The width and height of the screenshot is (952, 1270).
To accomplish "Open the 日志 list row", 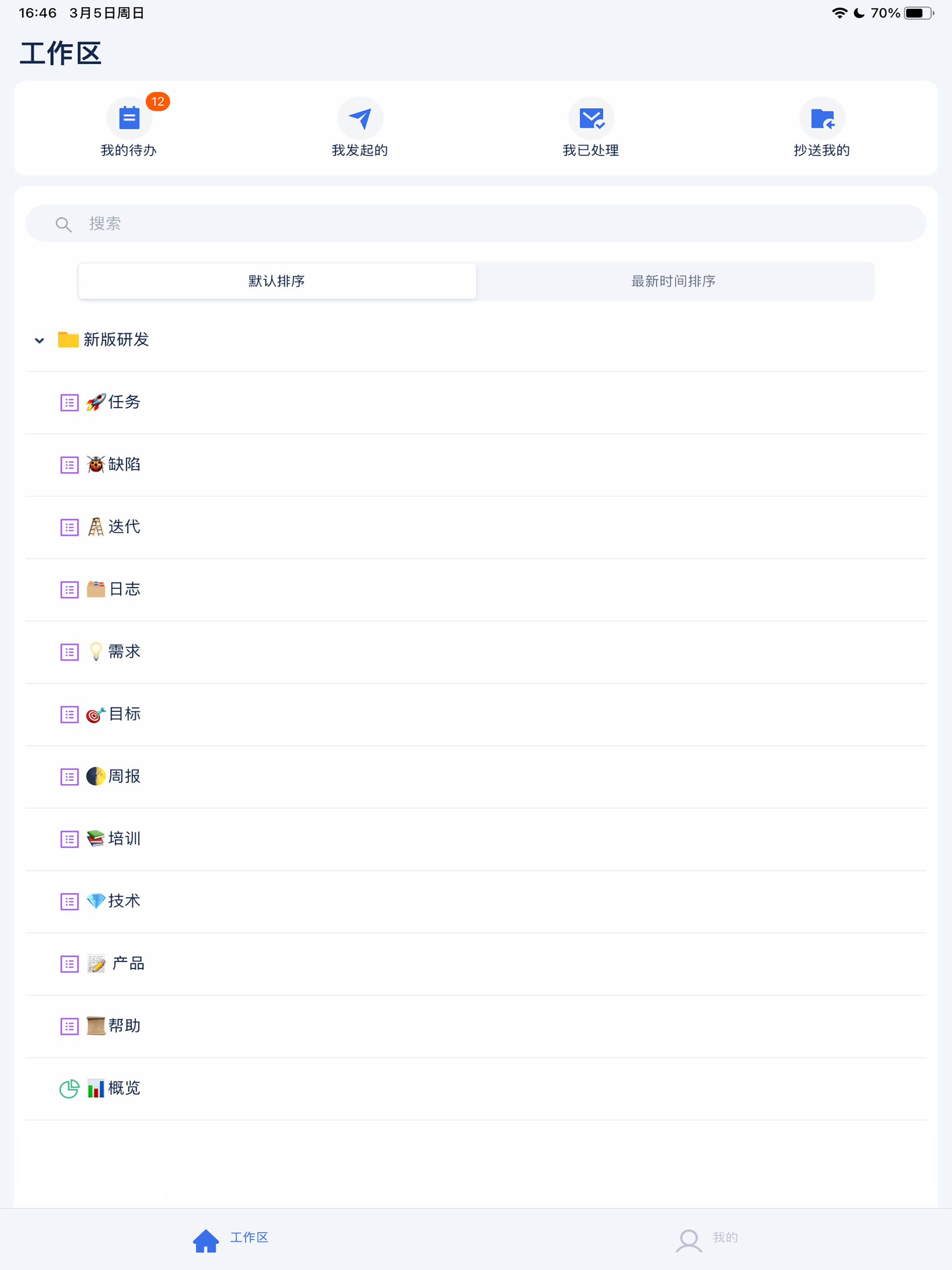I will pyautogui.click(x=476, y=589).
